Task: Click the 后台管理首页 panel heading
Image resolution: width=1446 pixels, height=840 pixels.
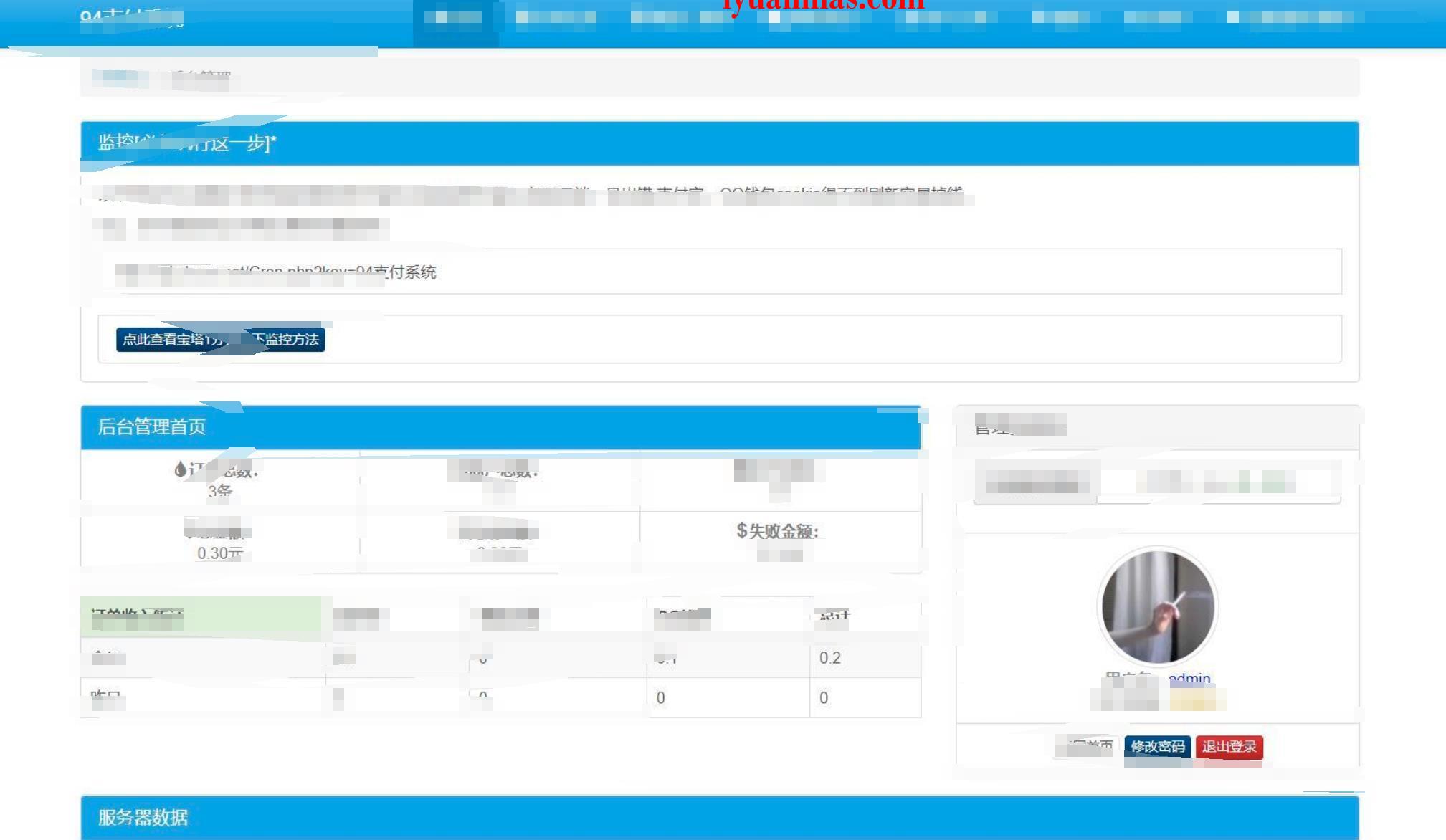Action: (500, 427)
